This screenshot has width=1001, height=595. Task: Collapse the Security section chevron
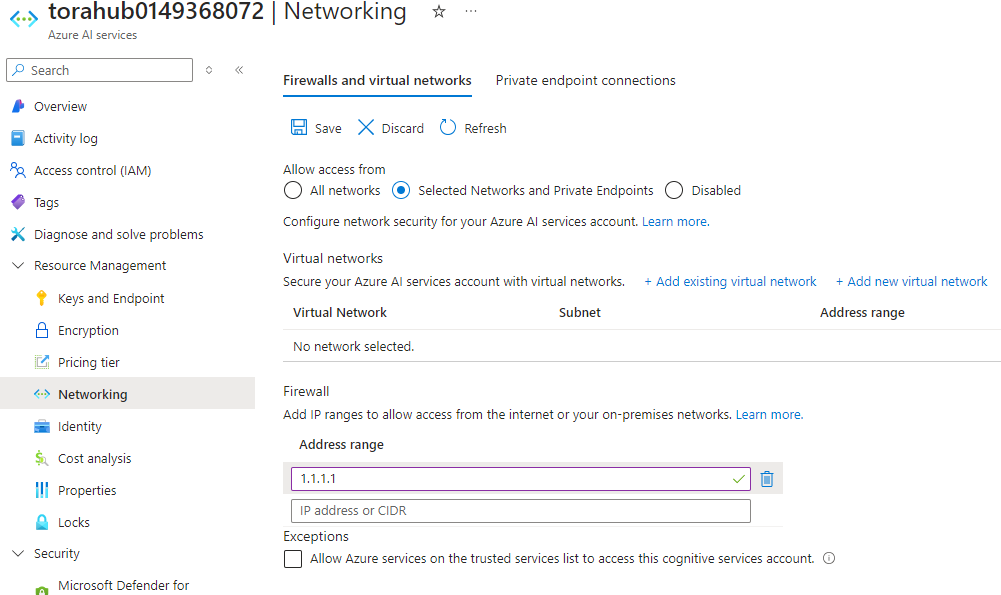tap(19, 553)
